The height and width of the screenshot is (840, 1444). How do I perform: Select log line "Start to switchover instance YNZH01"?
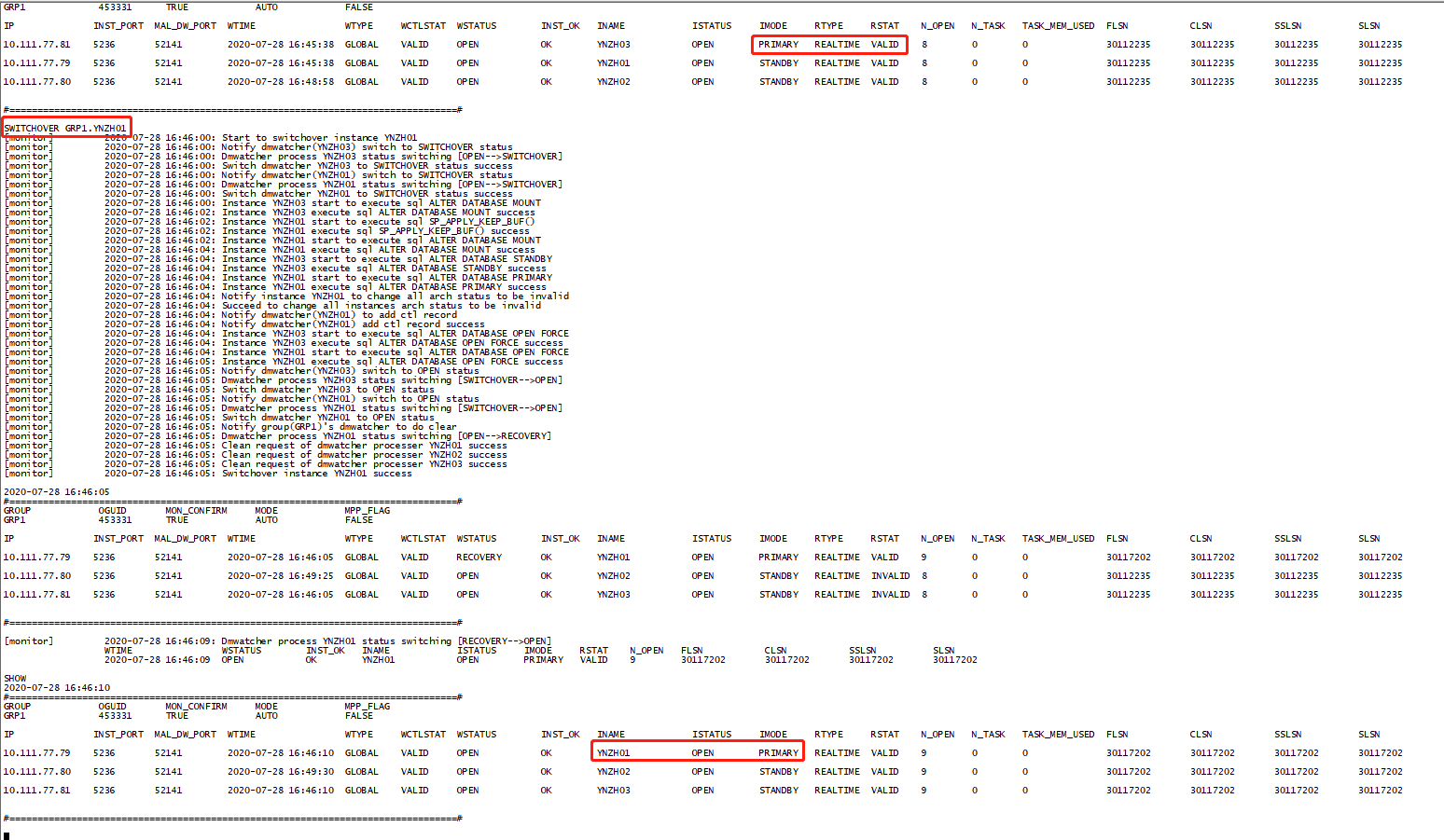point(319,138)
